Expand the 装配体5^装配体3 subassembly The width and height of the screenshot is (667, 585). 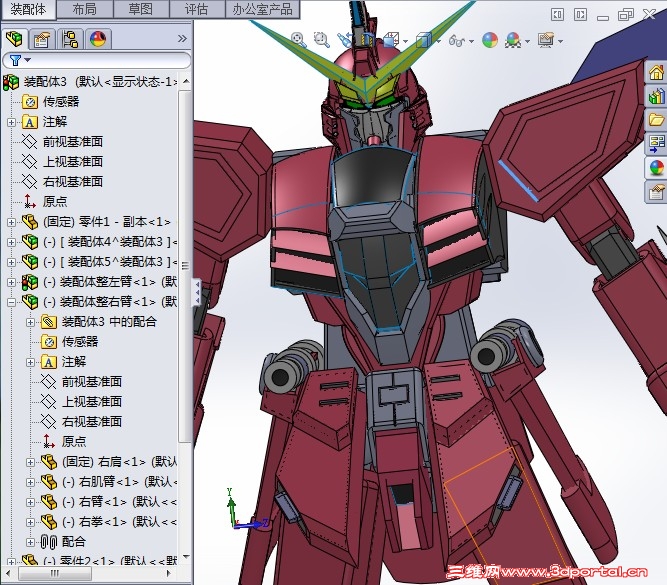[x=11, y=262]
